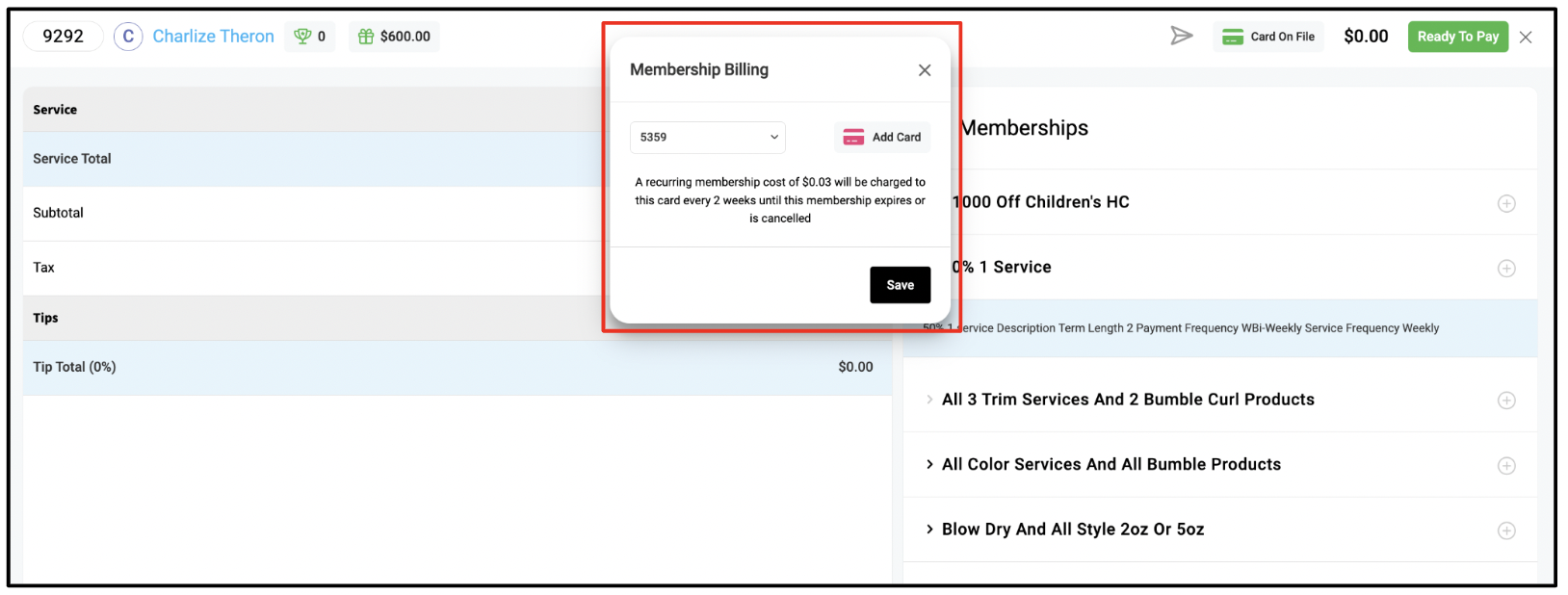Click the pink Add Card icon
This screenshot has height=595, width=1568.
click(853, 137)
